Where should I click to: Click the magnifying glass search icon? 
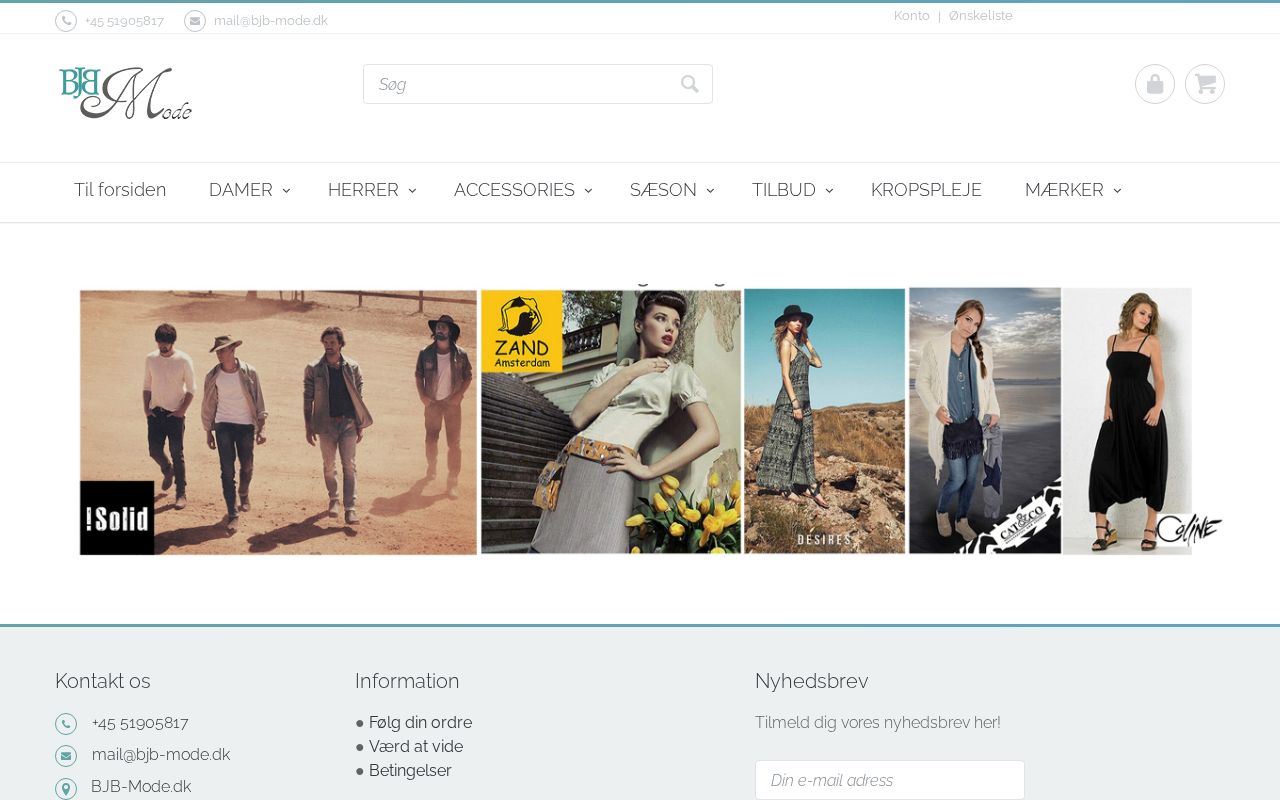pos(690,84)
